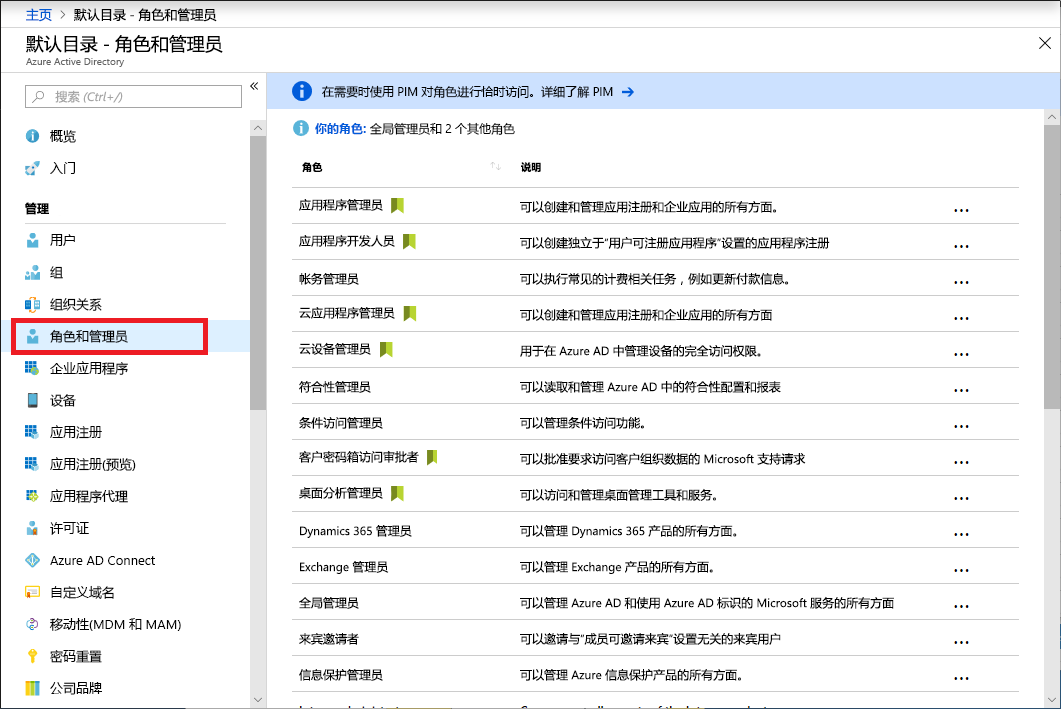Screen dimensions: 1061x709
Task: Click the sidebar scrollbar down arrow
Action: 258,700
